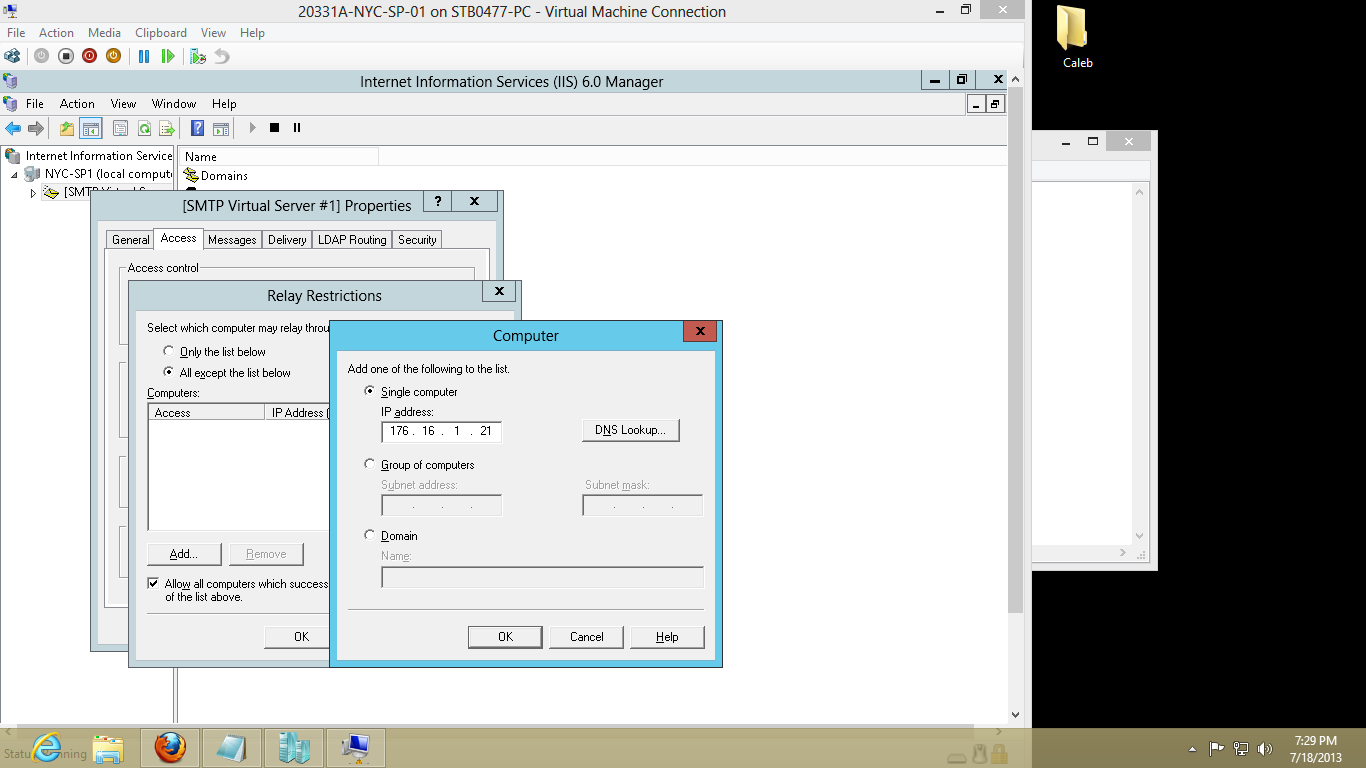Click the blue Help question mark icon

(198, 128)
